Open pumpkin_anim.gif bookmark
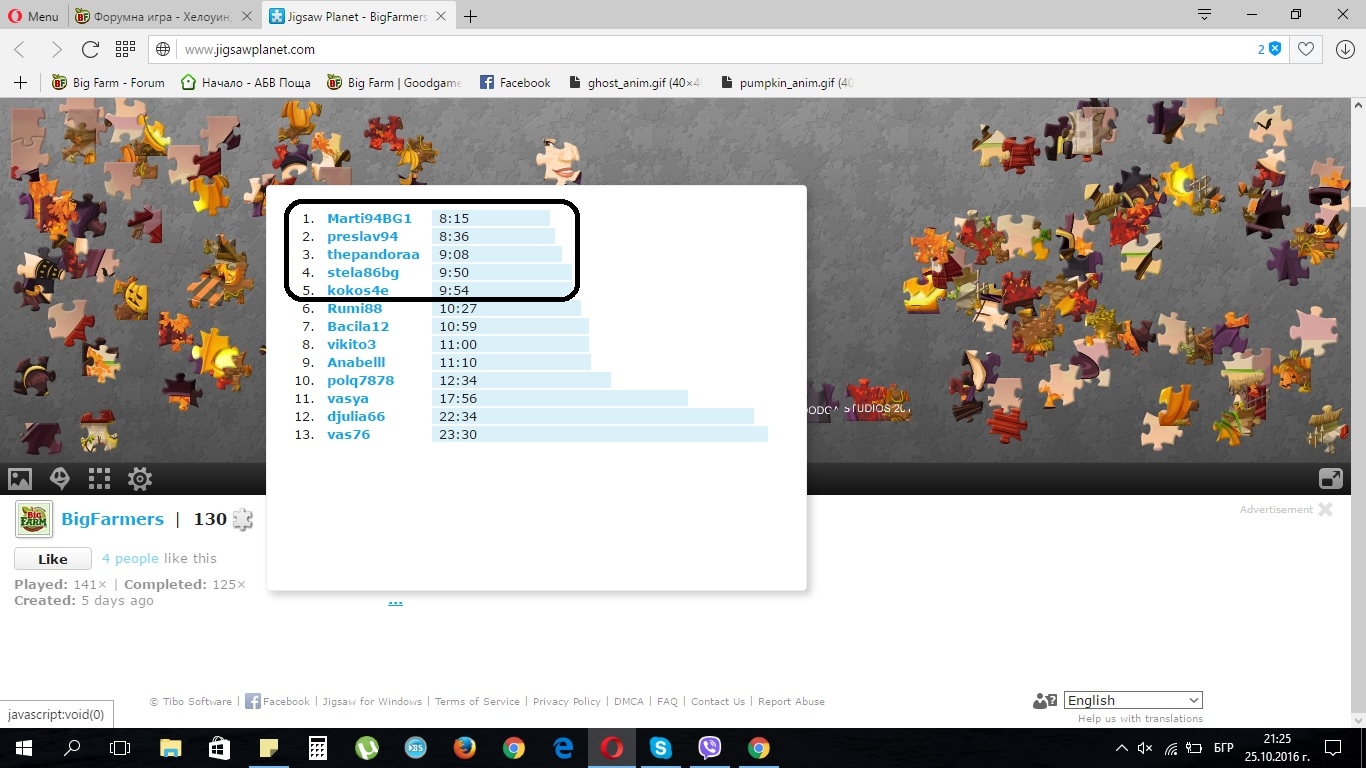 pyautogui.click(x=787, y=83)
